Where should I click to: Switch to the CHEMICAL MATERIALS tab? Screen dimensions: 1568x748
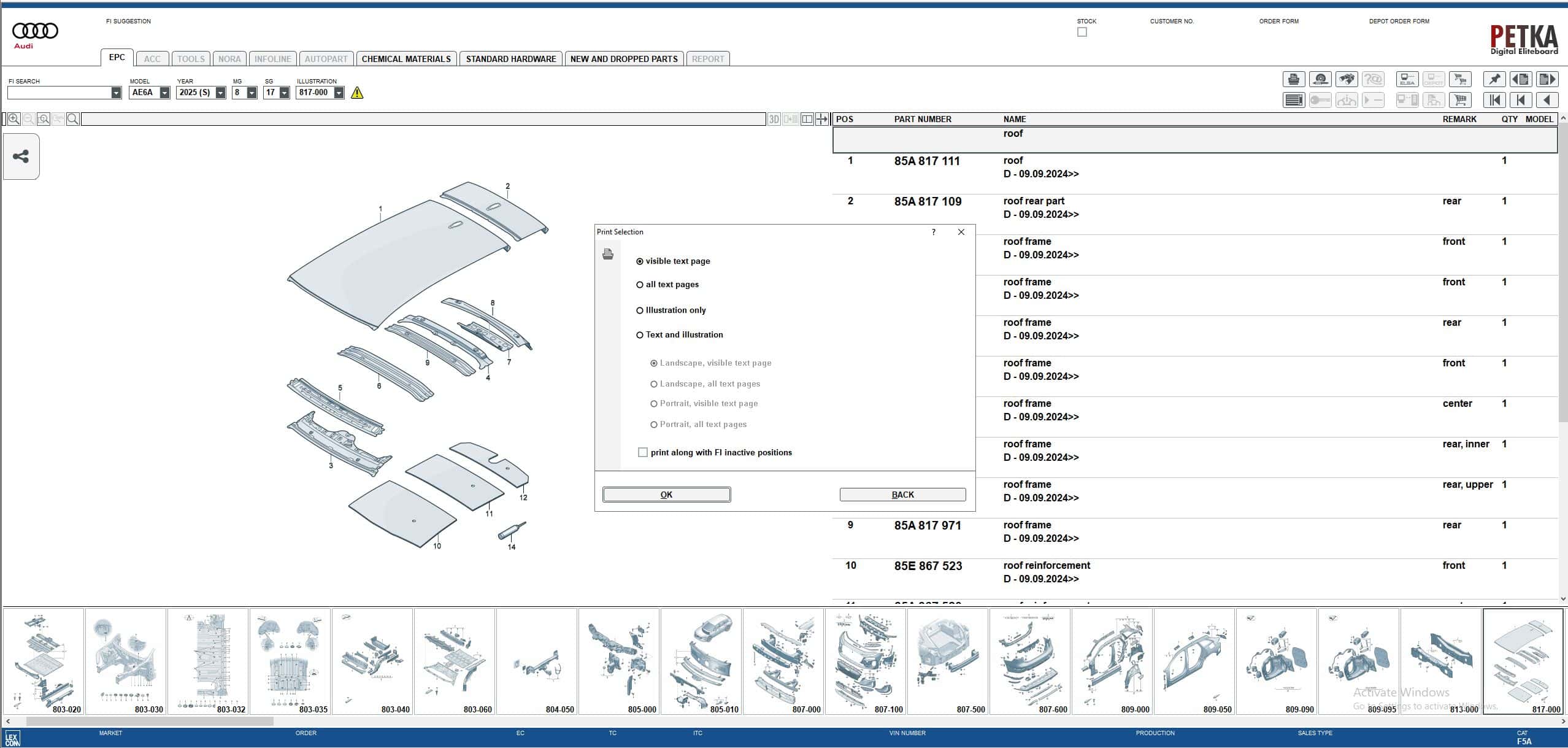(x=406, y=59)
